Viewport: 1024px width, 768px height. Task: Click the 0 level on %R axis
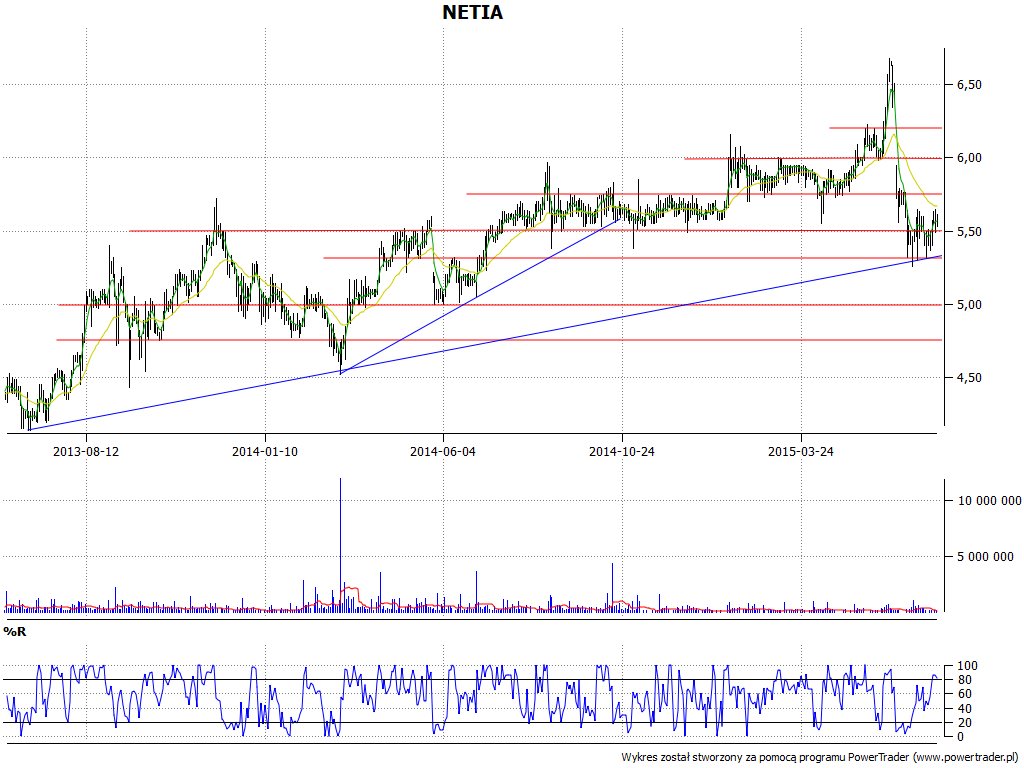tap(962, 737)
